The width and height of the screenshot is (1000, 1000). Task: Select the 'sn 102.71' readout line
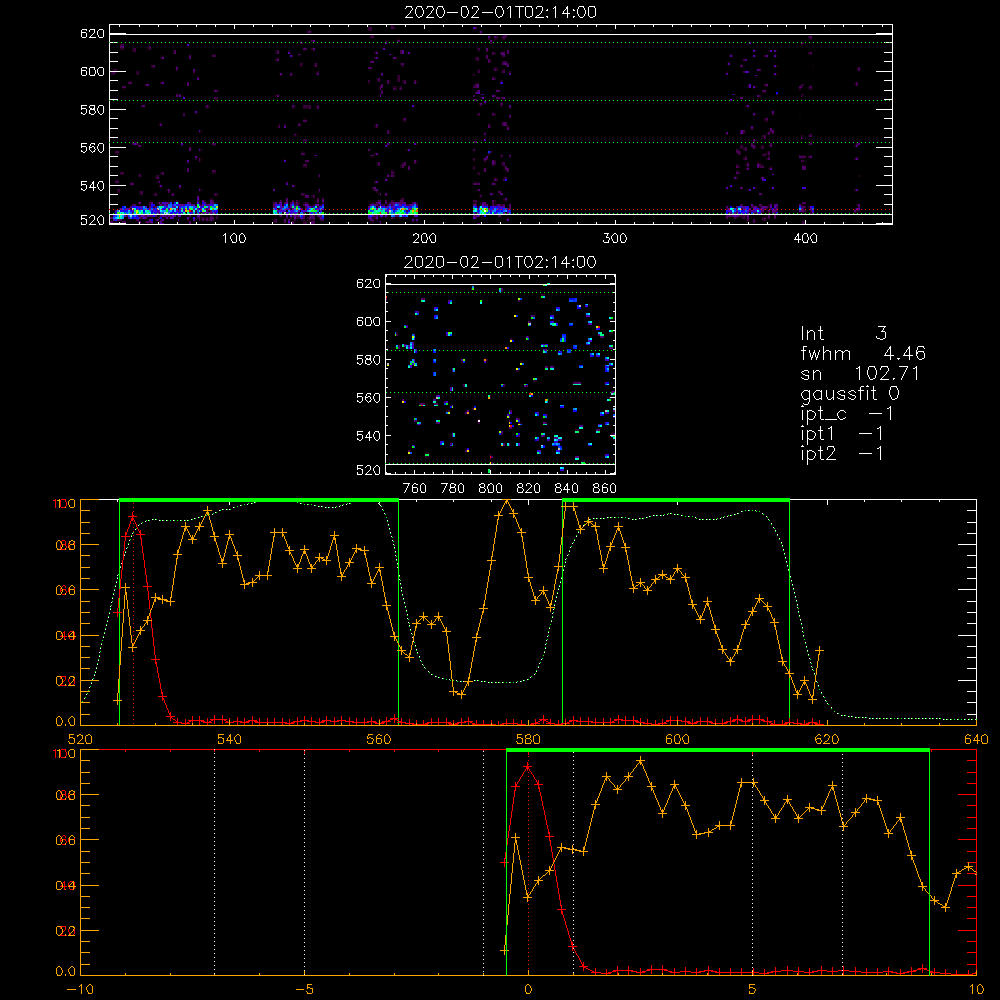click(860, 373)
